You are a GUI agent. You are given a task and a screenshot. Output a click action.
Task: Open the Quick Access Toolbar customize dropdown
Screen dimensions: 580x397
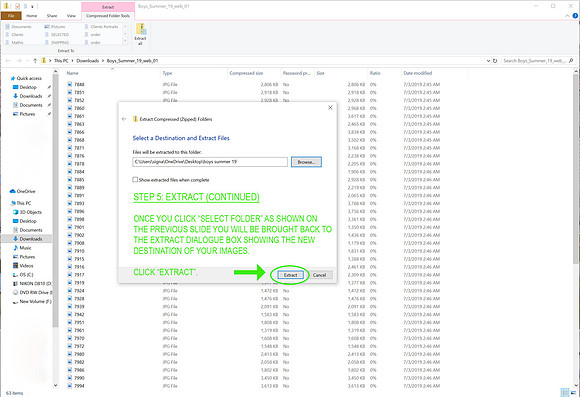pos(33,6)
